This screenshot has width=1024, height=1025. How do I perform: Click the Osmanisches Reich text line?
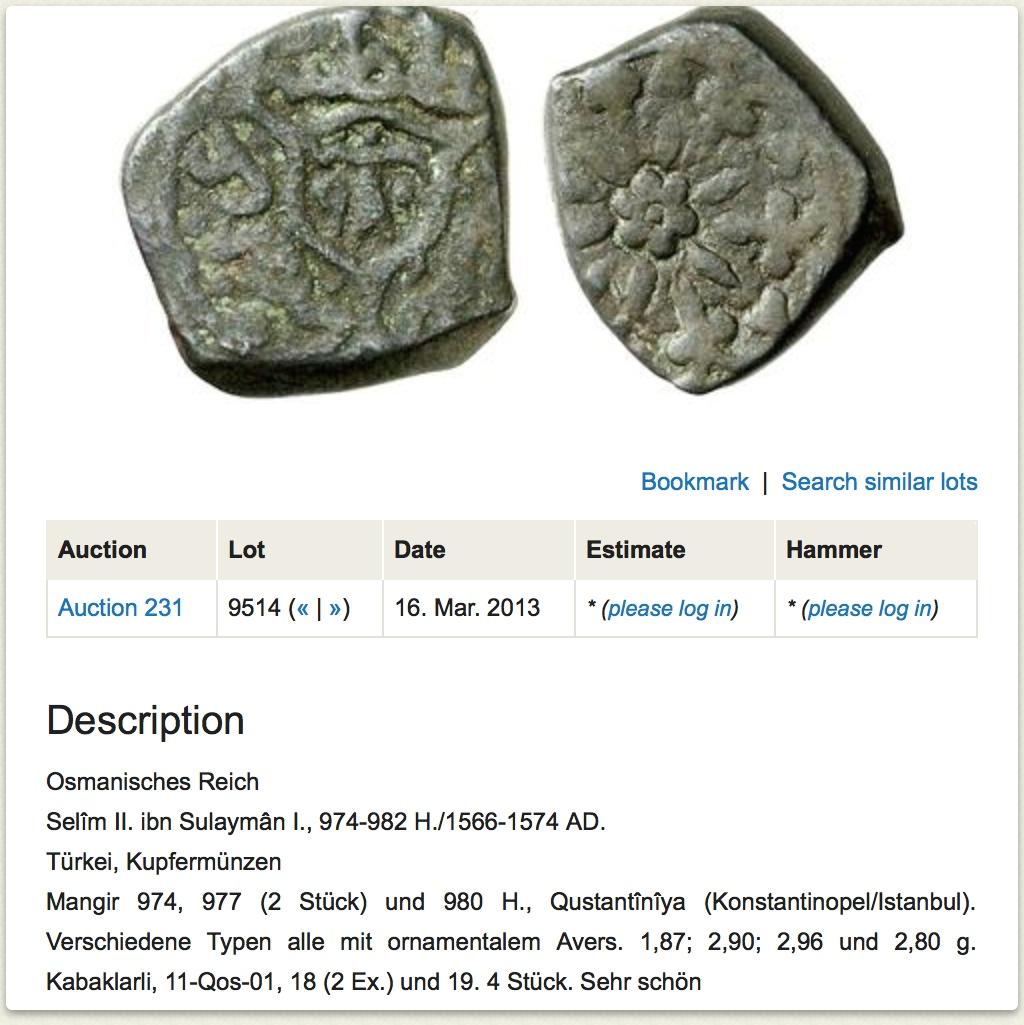tap(152, 782)
